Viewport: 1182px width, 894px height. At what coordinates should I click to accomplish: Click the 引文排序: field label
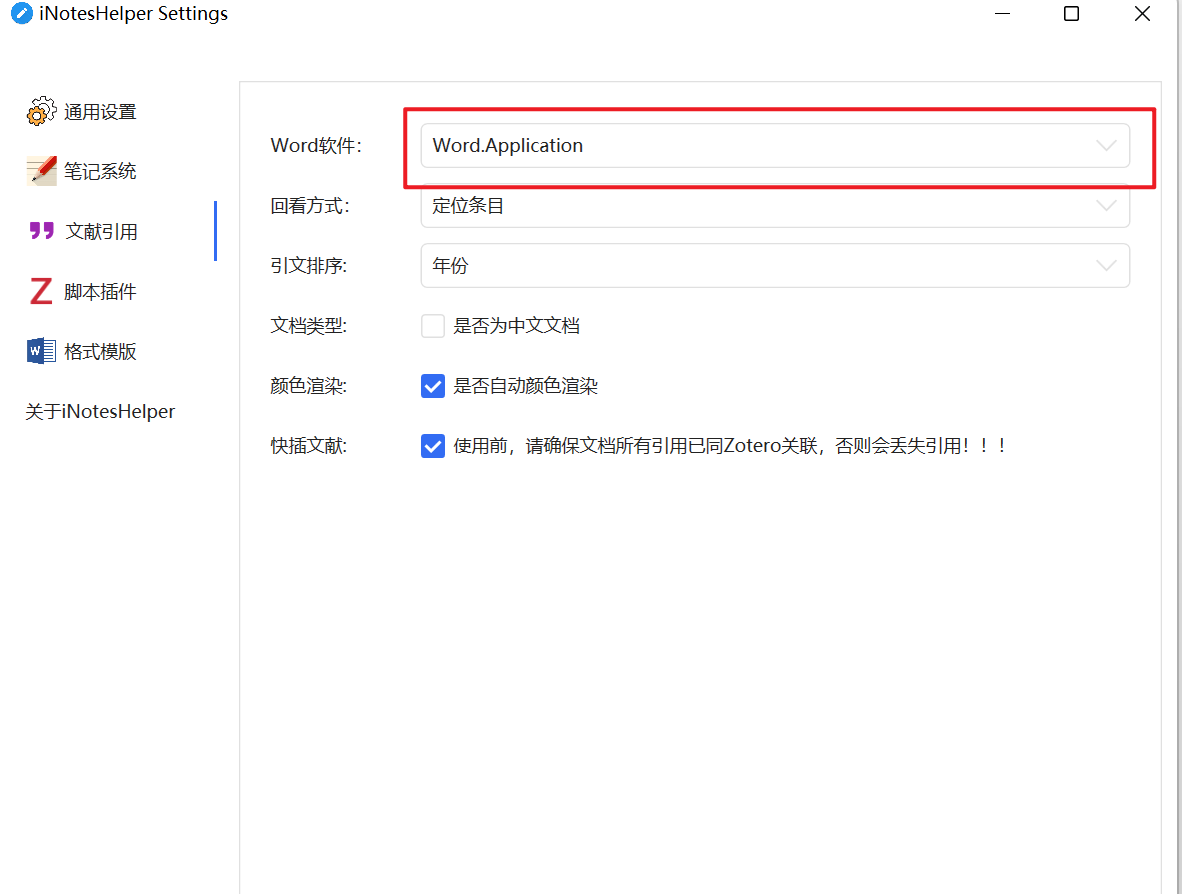click(308, 265)
